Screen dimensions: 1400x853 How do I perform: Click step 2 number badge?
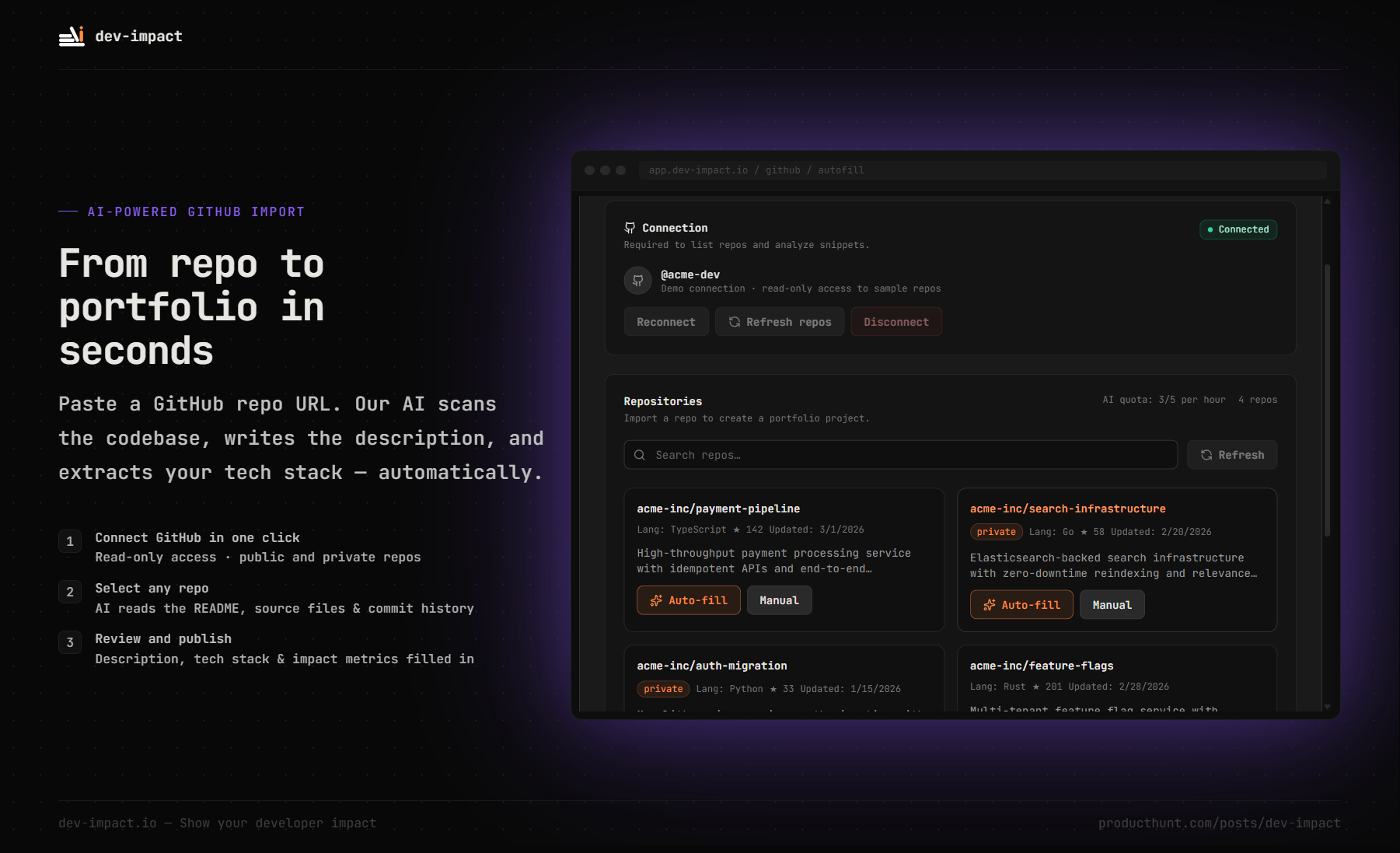[70, 592]
